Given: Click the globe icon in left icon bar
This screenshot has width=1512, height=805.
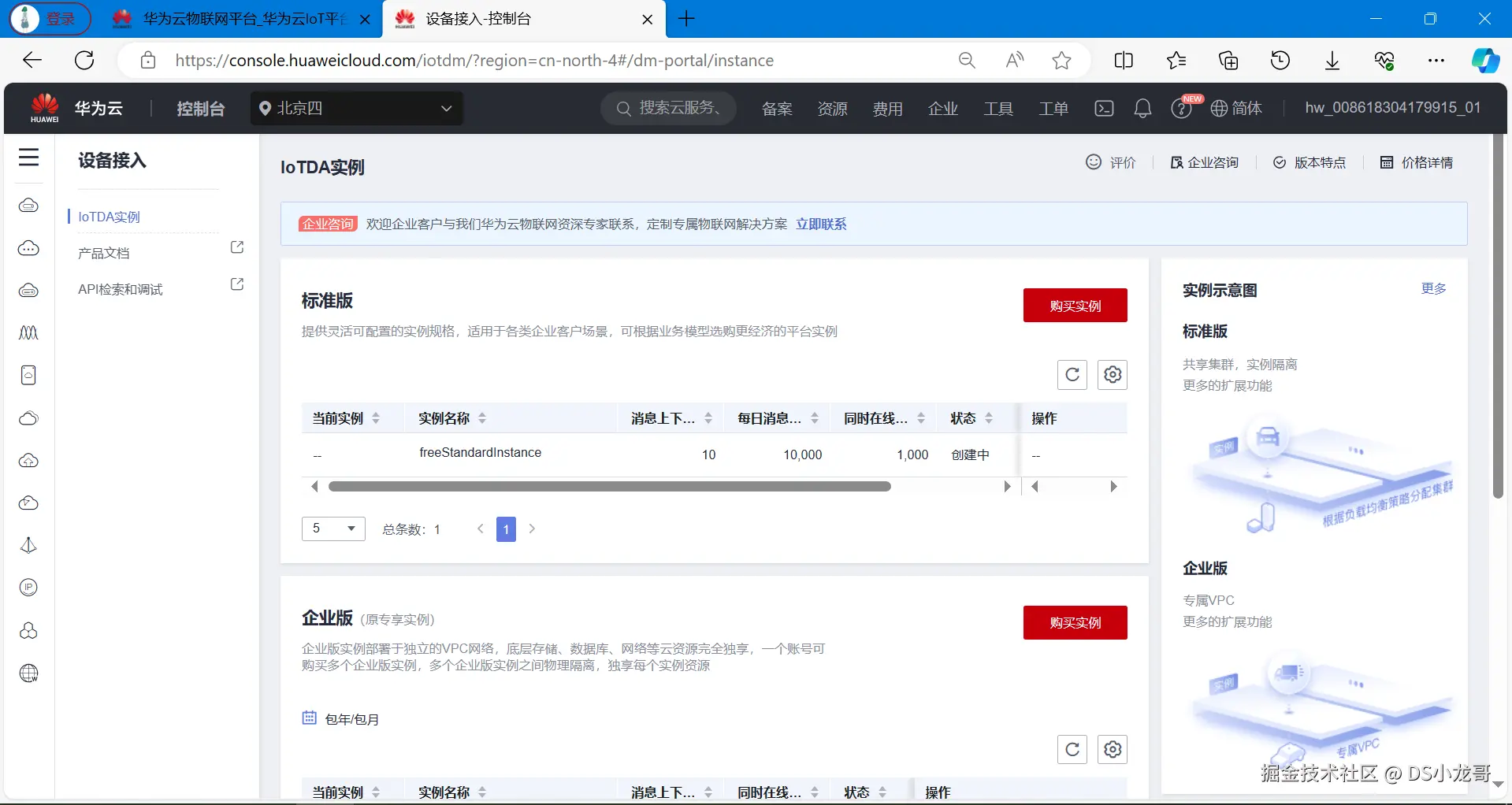Looking at the screenshot, I should [x=28, y=673].
